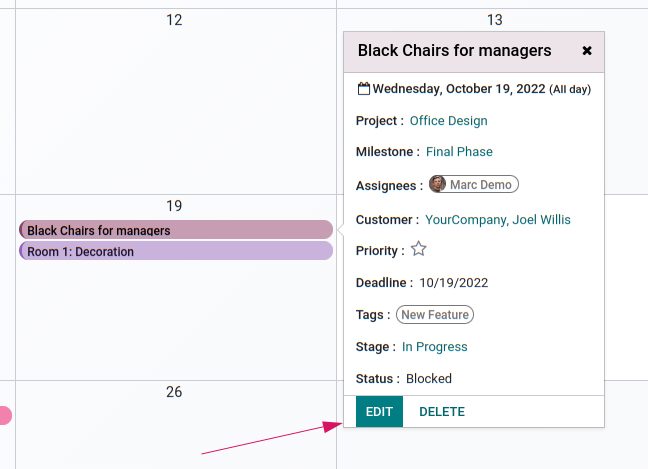Click day 12 in the calendar
648x469 pixels.
pyautogui.click(x=174, y=20)
